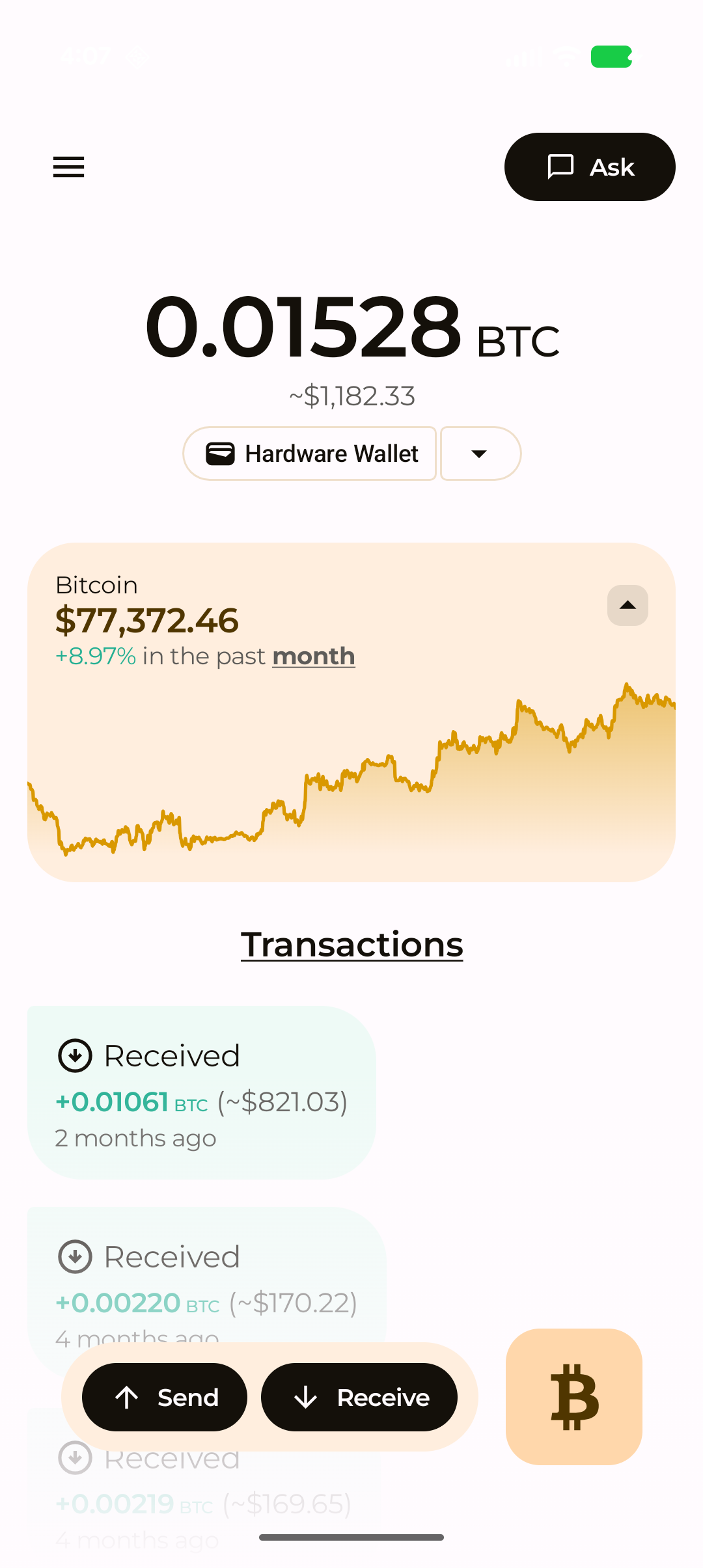Click the upward arrow icon on Send button
Image resolution: width=703 pixels, height=1568 pixels.
[128, 1398]
